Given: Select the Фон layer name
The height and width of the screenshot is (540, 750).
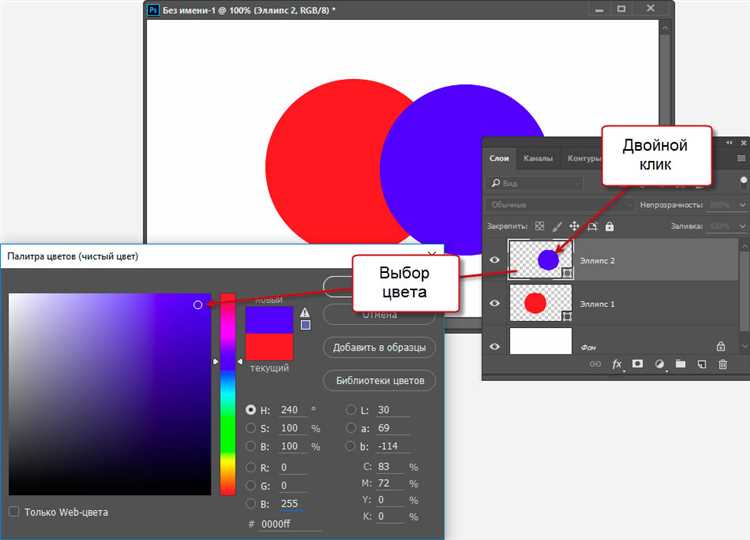Looking at the screenshot, I should pos(588,347).
